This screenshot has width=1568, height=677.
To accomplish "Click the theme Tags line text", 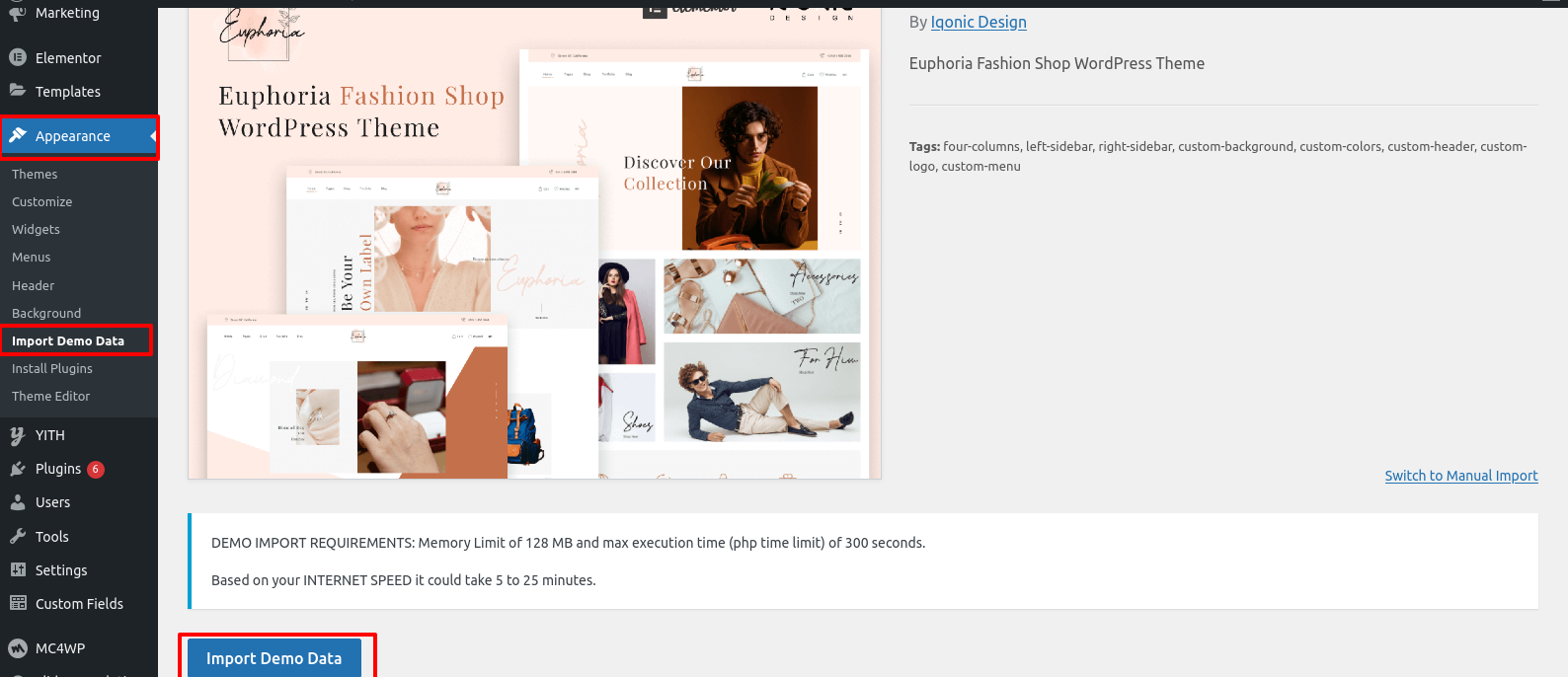I will [x=1218, y=156].
